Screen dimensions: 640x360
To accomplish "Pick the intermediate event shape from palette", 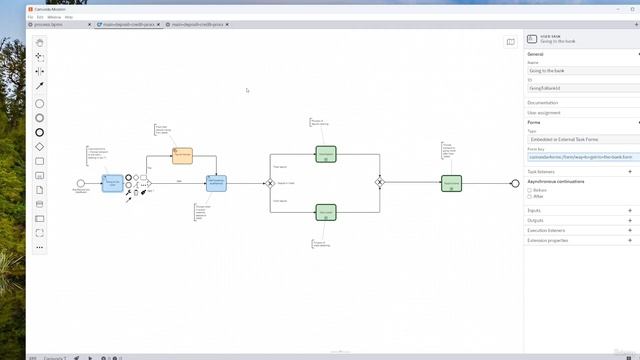I will (x=40, y=118).
